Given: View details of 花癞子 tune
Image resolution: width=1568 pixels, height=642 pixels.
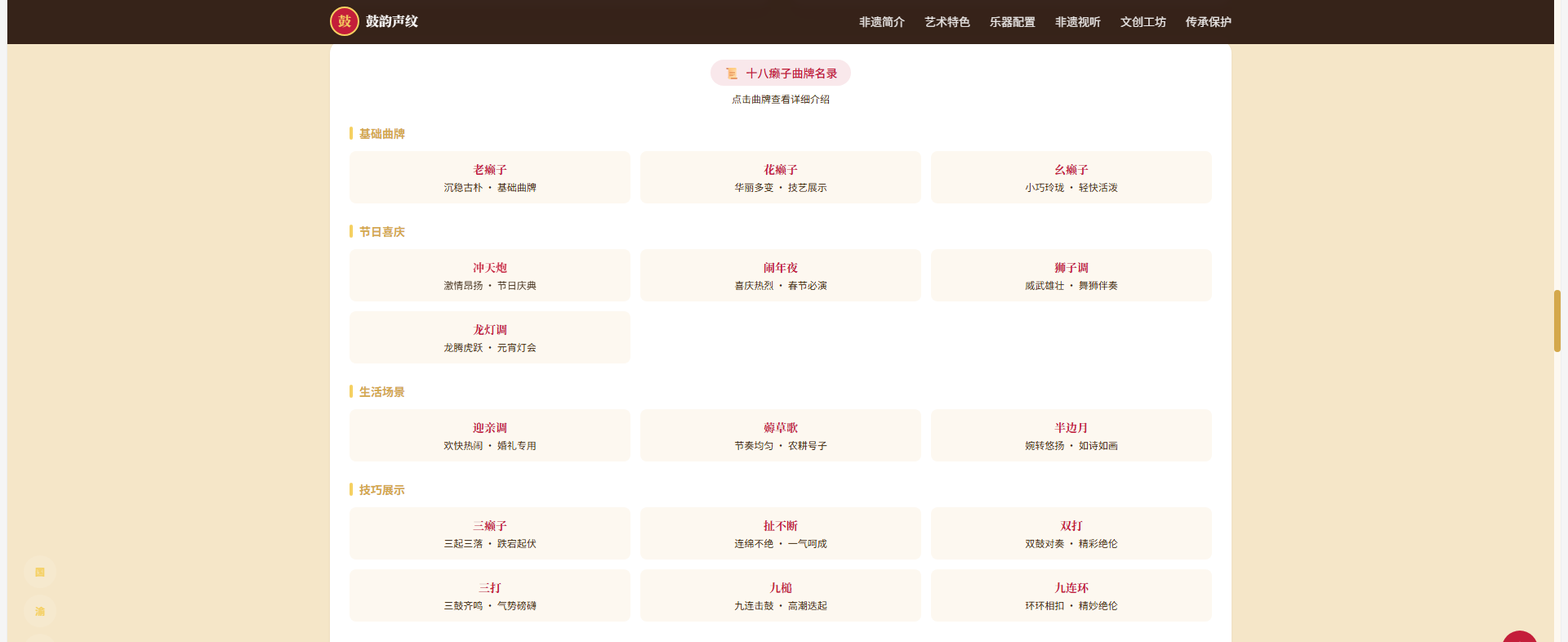Looking at the screenshot, I should tap(781, 177).
